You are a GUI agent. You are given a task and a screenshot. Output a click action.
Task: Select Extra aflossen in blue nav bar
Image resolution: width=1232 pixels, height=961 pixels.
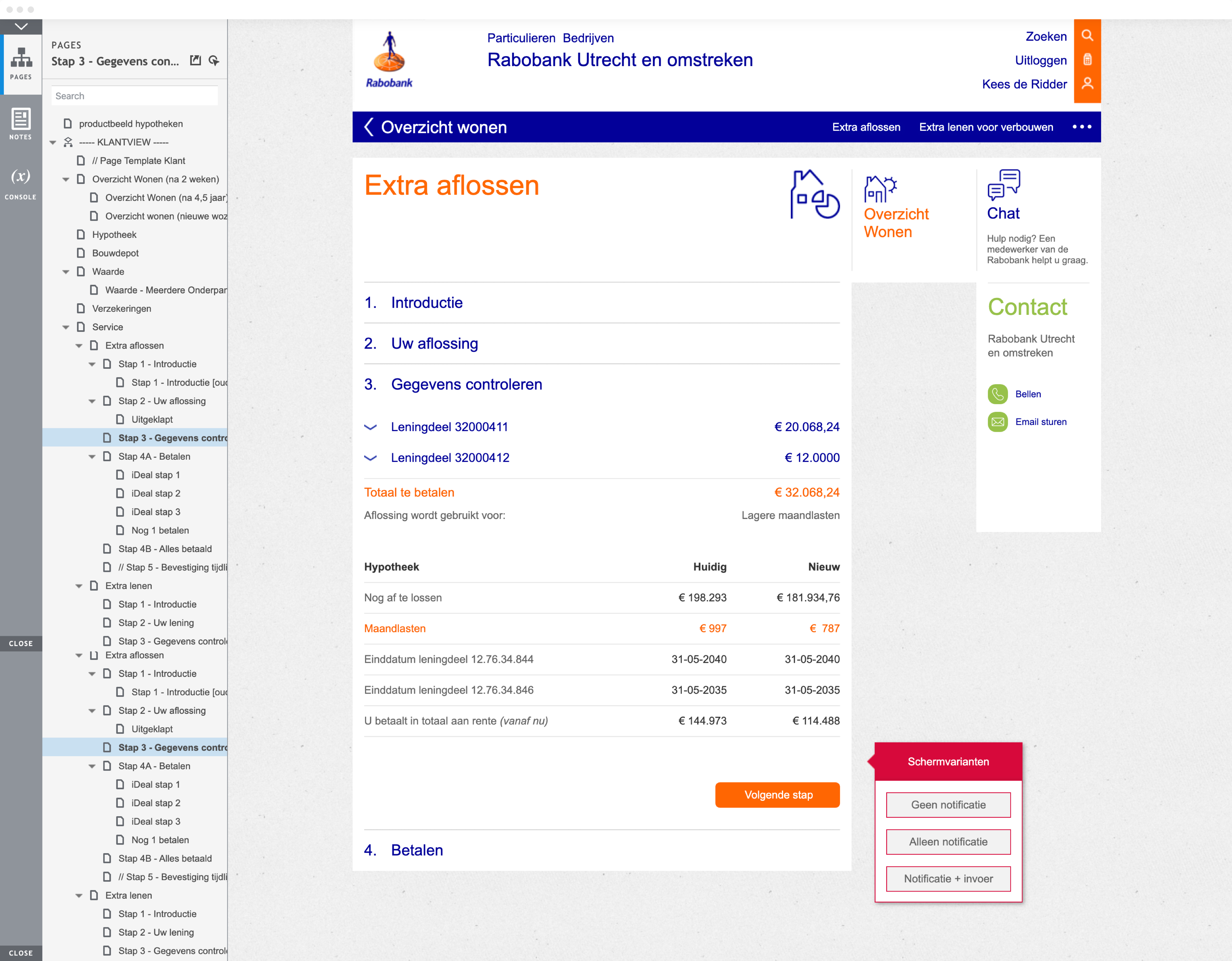point(866,127)
